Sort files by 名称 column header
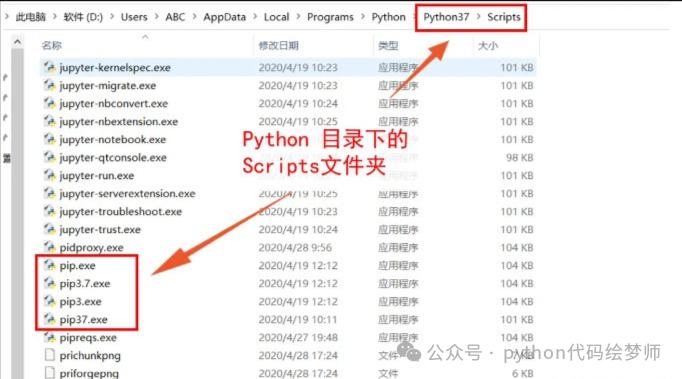Screen dimensions: 682x379 pyautogui.click(x=52, y=45)
